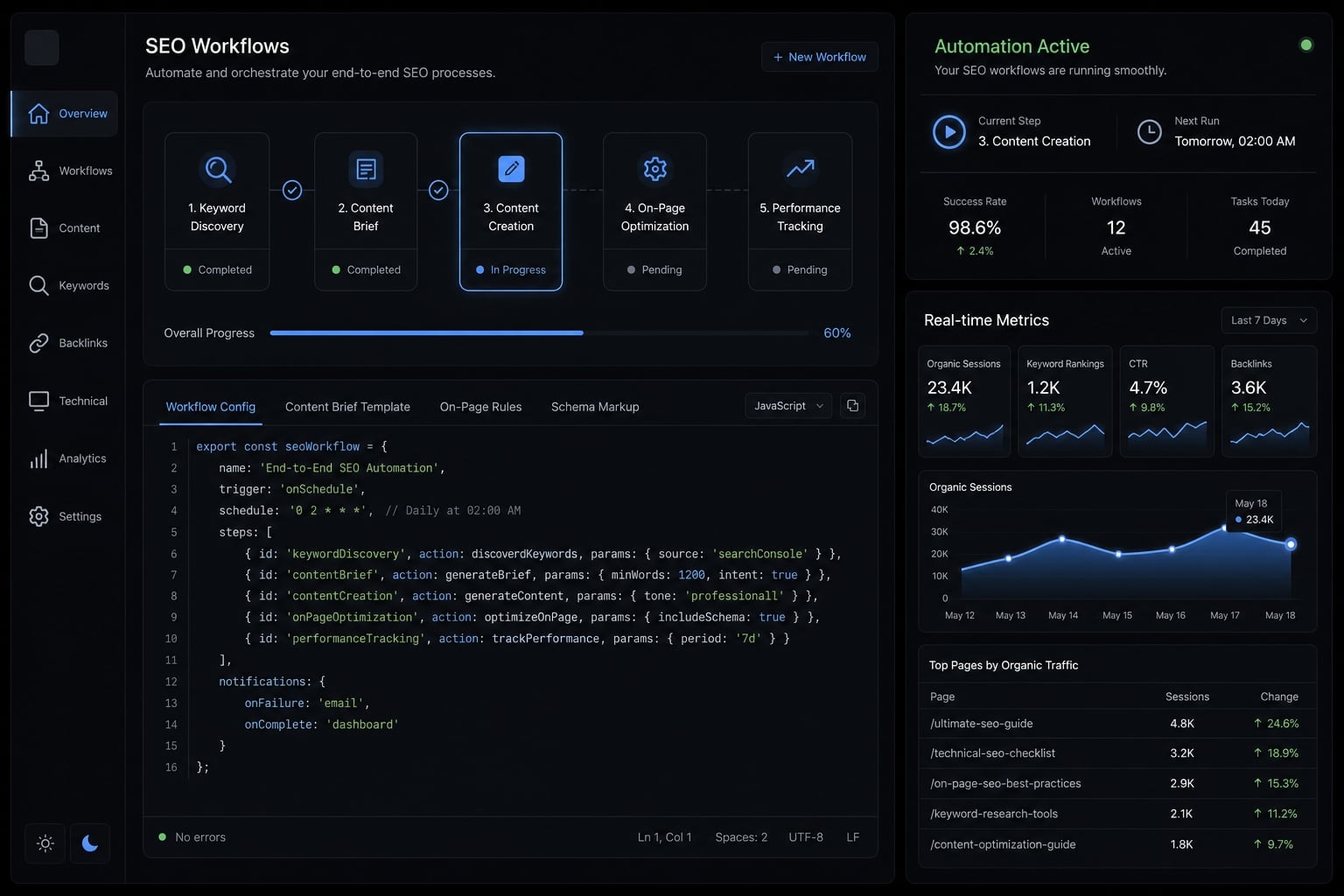The image size is (1344, 896).
Task: Click the app logo square in sidebar
Action: (42, 47)
